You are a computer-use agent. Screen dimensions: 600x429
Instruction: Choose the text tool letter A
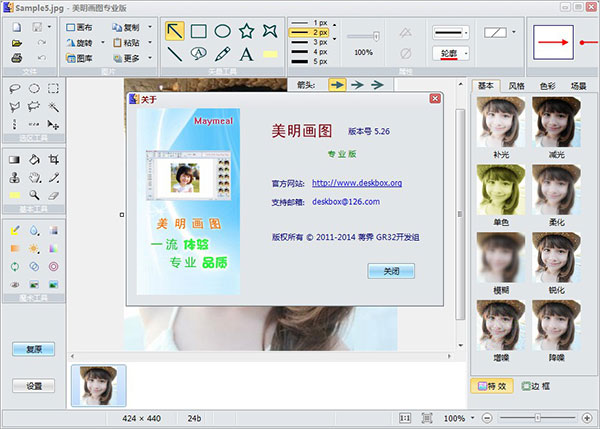point(245,53)
